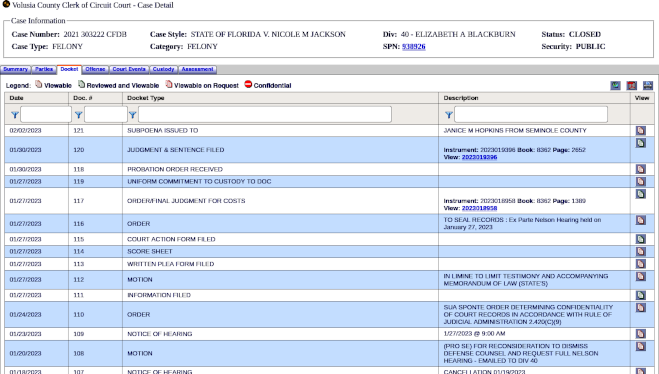Select the Docket tab
Viewport: 659px width, 374px height.
[x=69, y=69]
